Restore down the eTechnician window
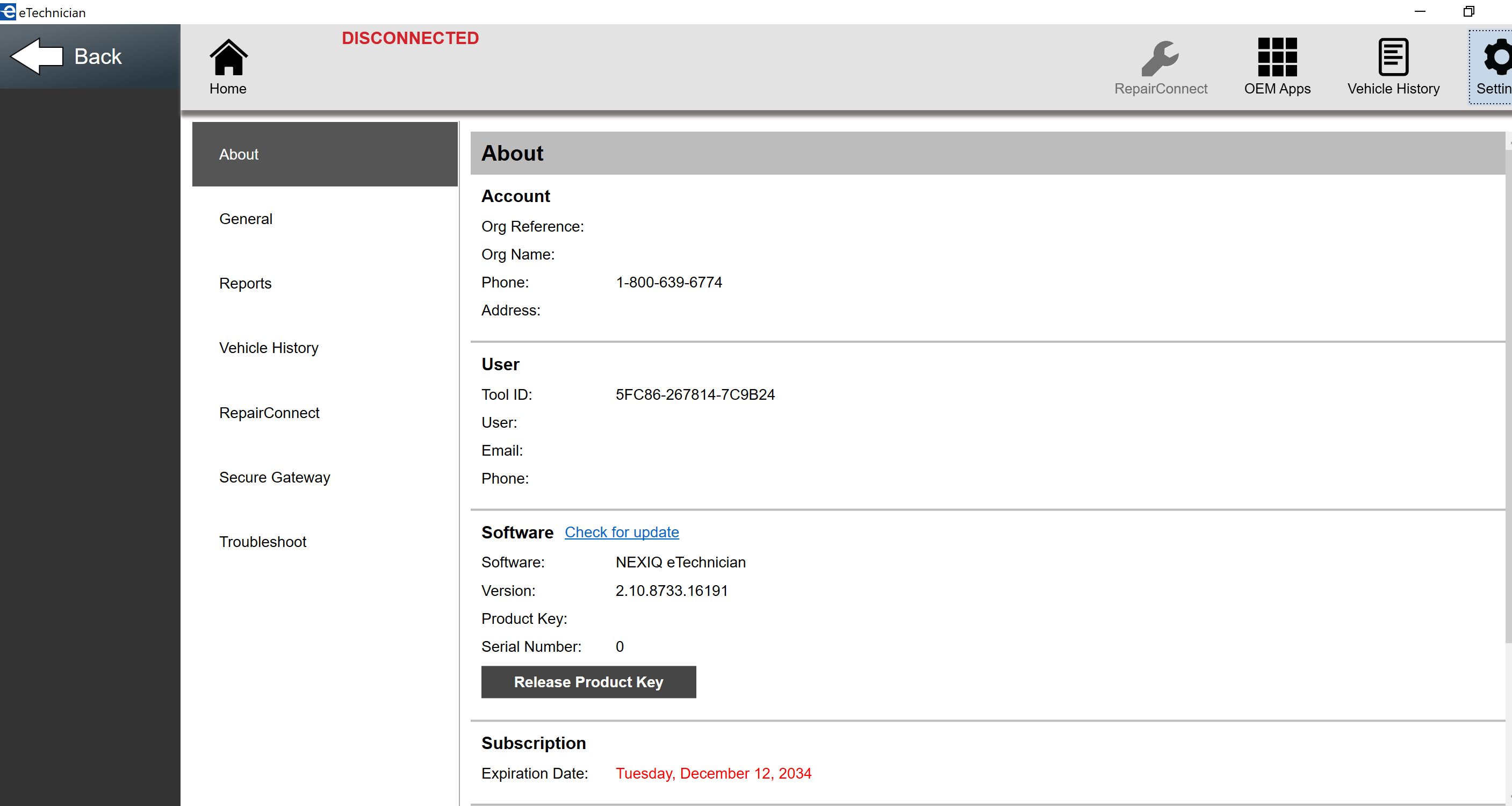This screenshot has width=1512, height=806. click(1468, 12)
